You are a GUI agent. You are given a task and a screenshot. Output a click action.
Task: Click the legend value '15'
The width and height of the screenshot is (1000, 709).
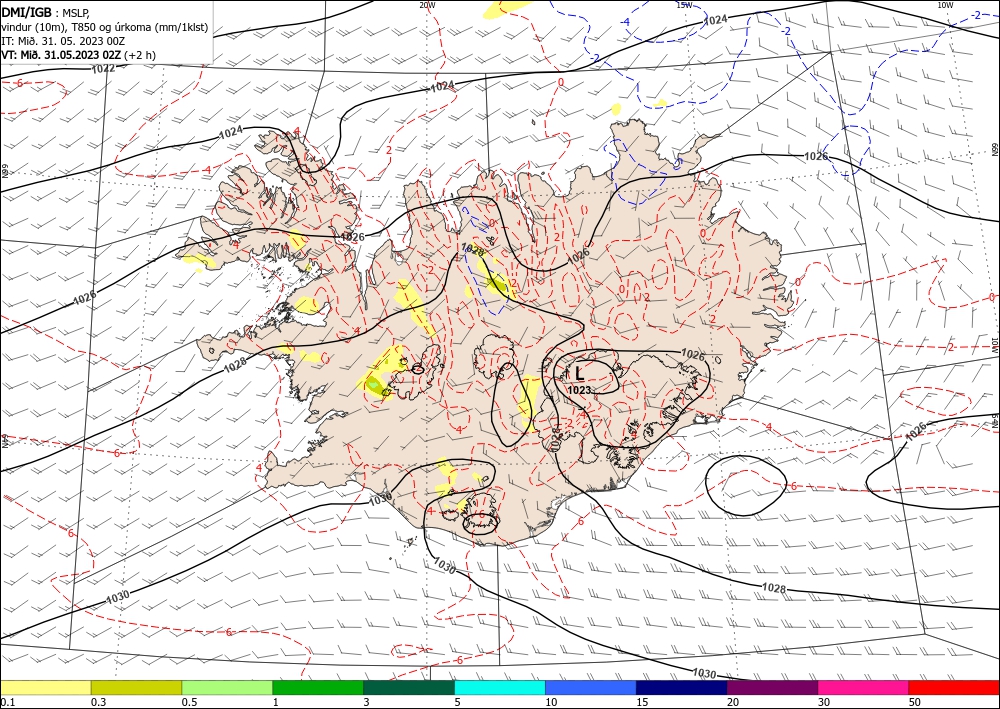click(642, 702)
